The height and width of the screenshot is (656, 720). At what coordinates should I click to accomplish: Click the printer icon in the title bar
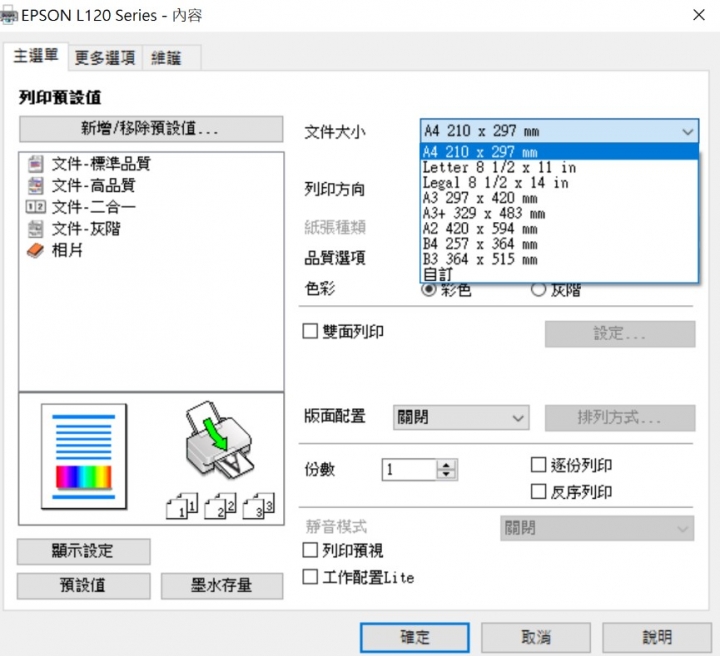tap(8, 16)
